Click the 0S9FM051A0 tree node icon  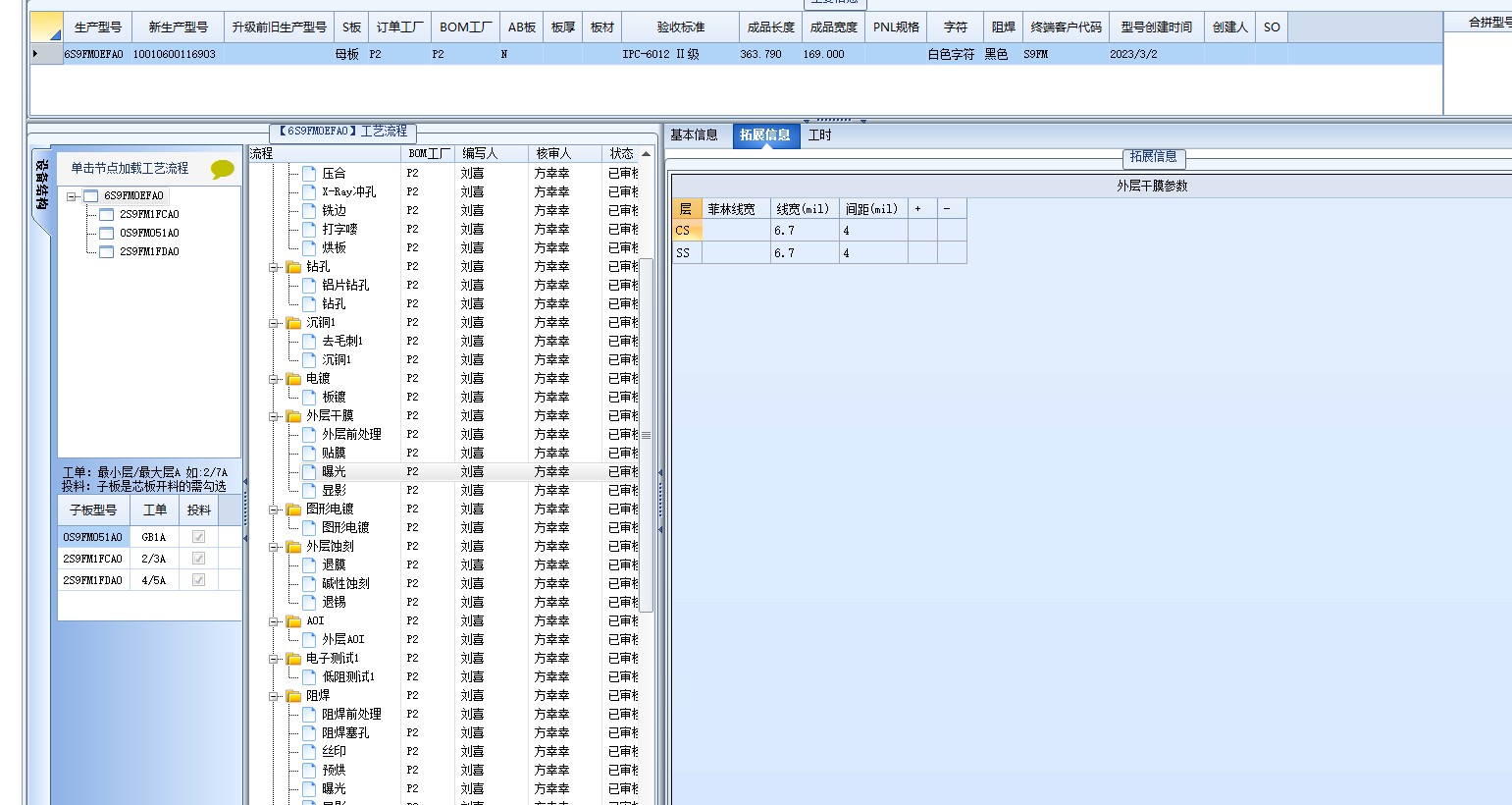coord(107,233)
